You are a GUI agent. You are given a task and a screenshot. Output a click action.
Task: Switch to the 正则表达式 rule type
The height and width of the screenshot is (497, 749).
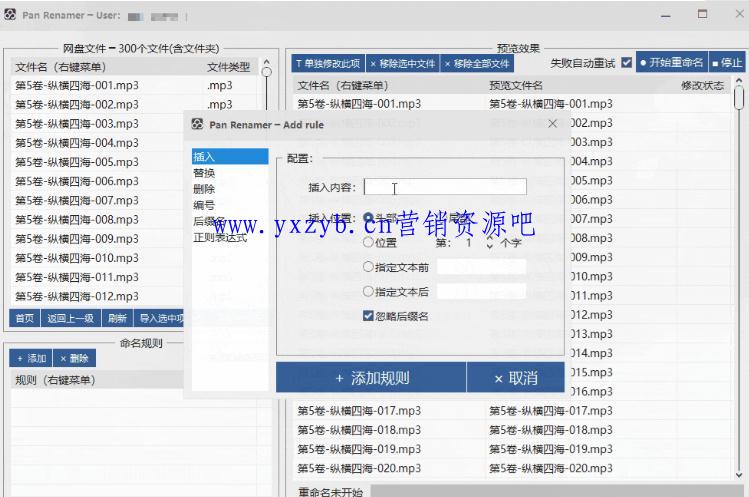tap(230, 238)
